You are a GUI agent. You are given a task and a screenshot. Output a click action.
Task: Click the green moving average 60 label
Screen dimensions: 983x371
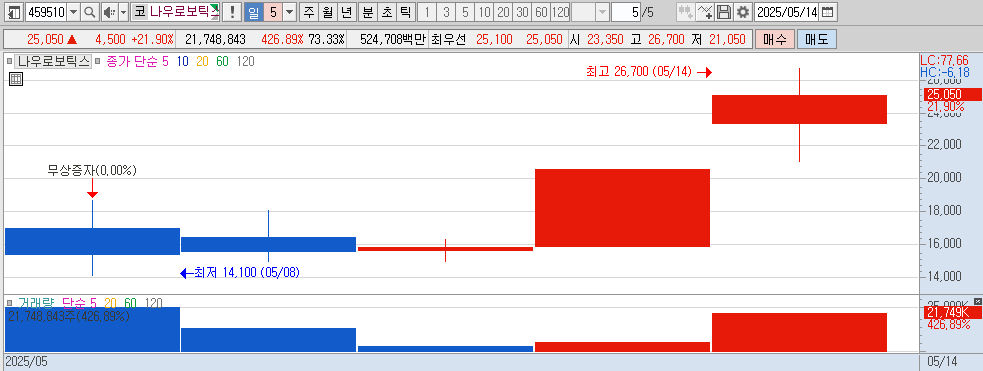click(x=222, y=61)
